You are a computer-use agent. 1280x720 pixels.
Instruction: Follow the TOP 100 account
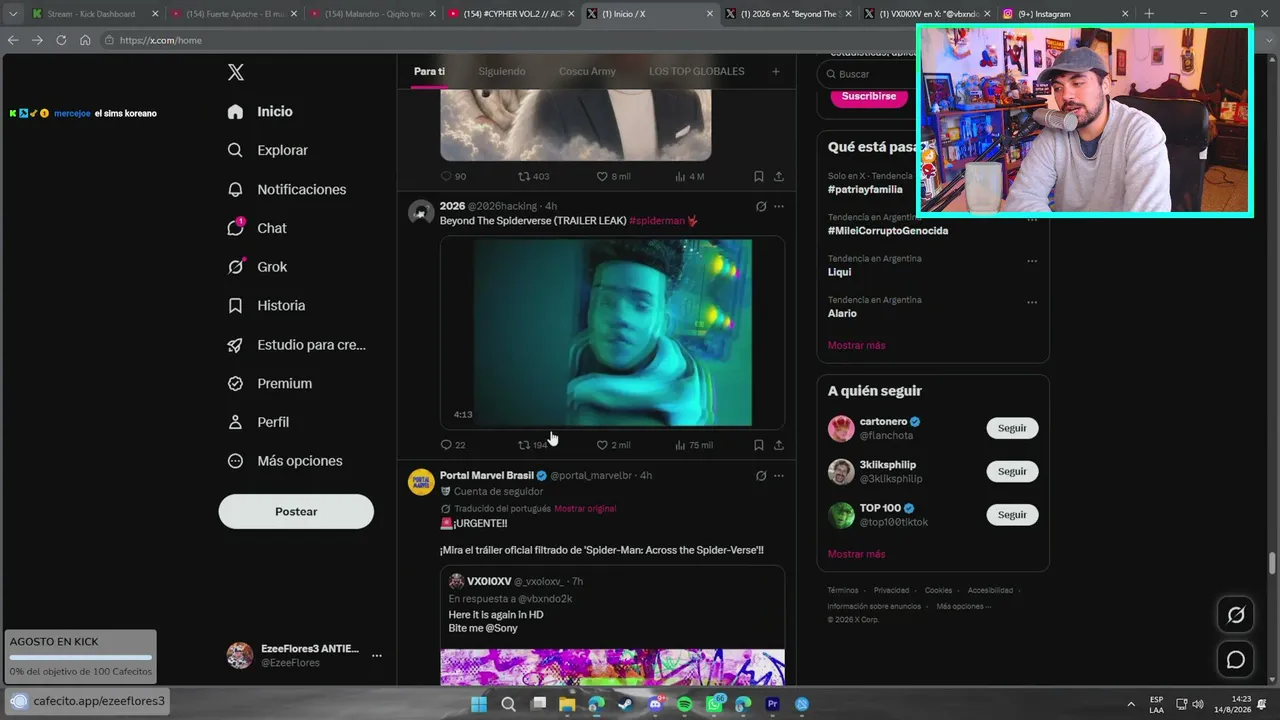(1012, 515)
